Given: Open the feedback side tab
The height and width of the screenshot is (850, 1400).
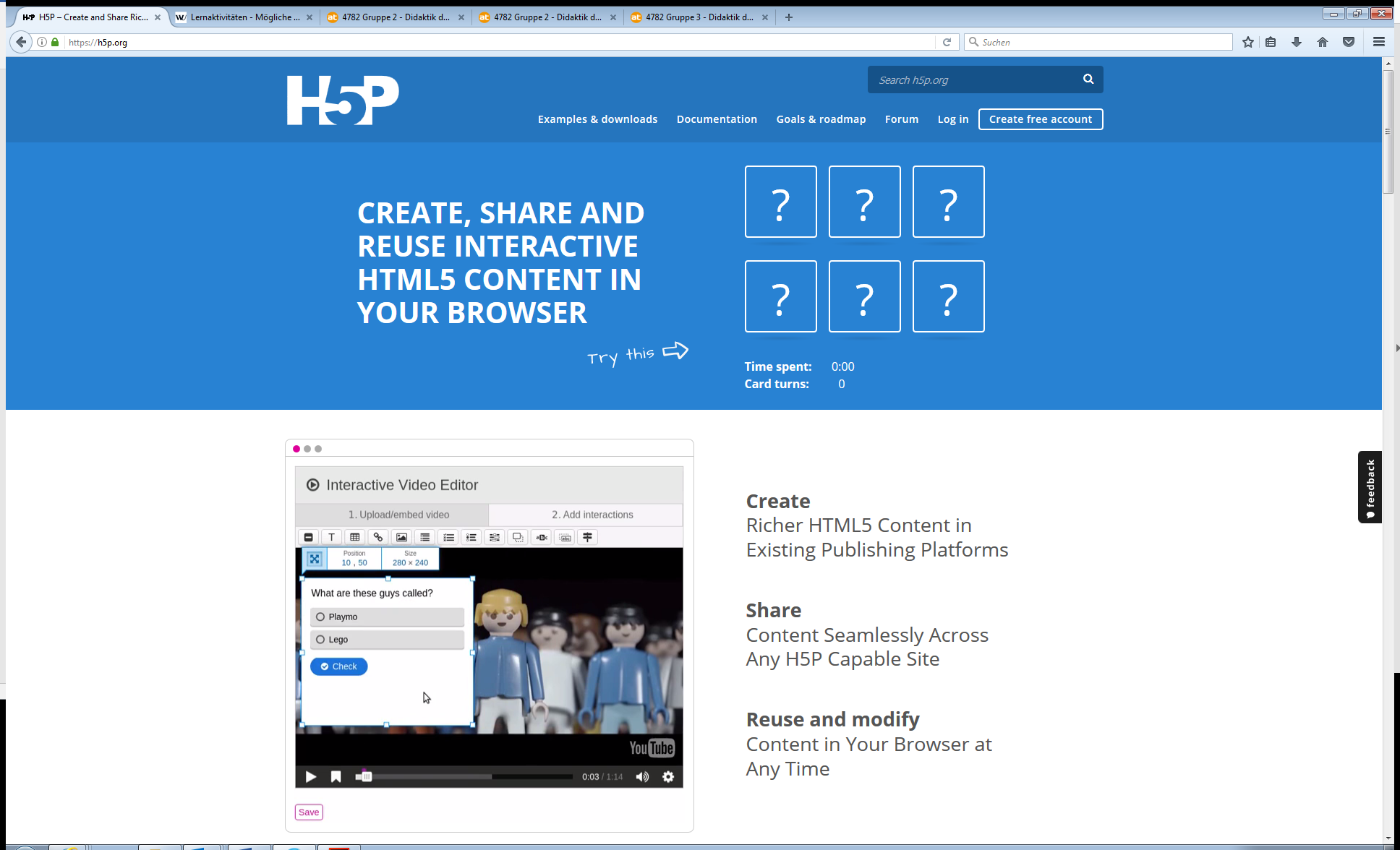Looking at the screenshot, I should (1370, 487).
